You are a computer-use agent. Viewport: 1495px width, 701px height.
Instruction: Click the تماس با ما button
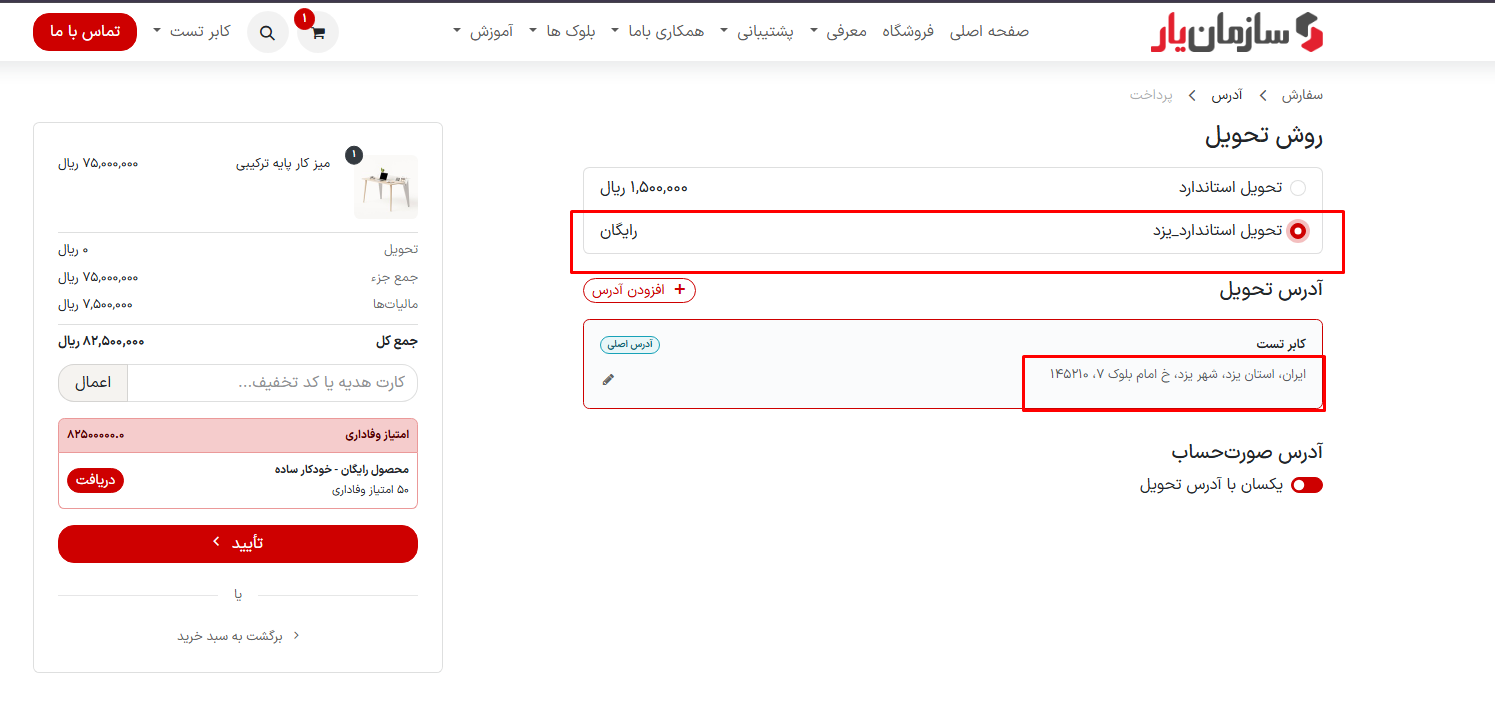tap(85, 31)
